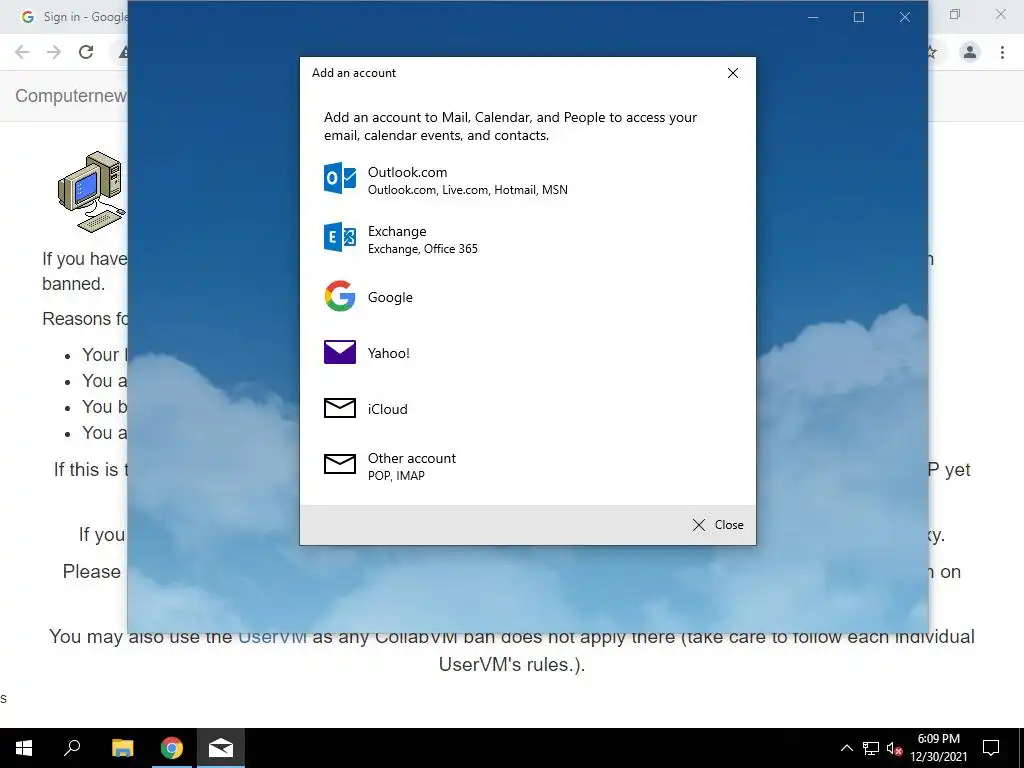Viewport: 1024px width, 768px height.
Task: Open taskbar Search
Action: (72, 748)
